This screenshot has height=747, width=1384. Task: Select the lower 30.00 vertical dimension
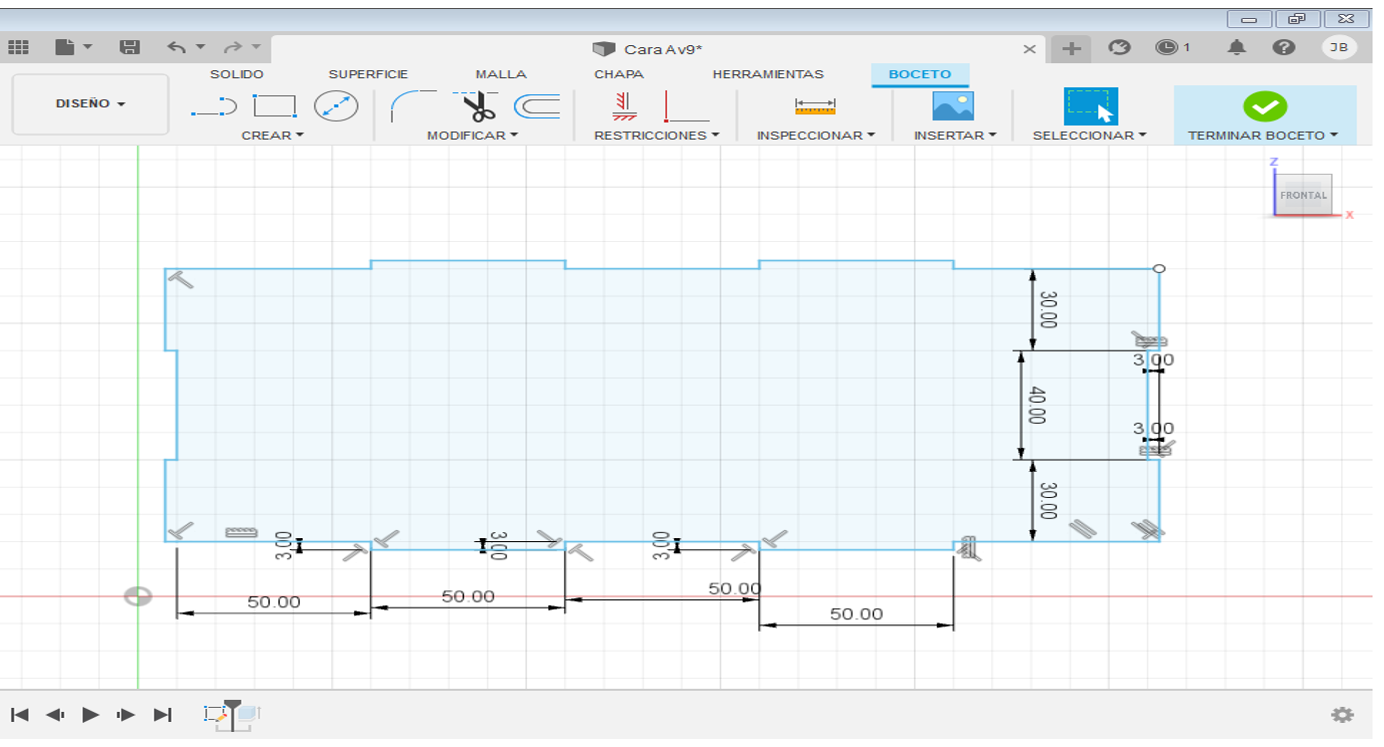[1048, 500]
